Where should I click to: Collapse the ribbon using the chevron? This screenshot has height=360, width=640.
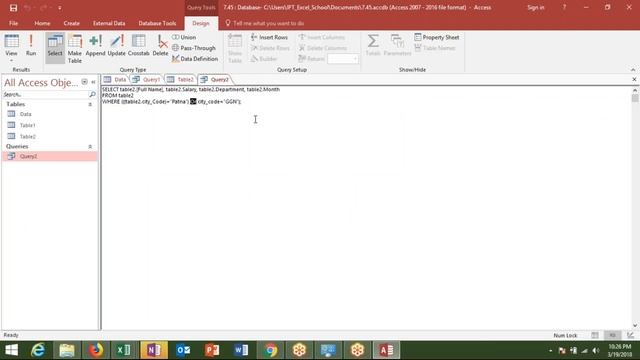pyautogui.click(x=633, y=70)
